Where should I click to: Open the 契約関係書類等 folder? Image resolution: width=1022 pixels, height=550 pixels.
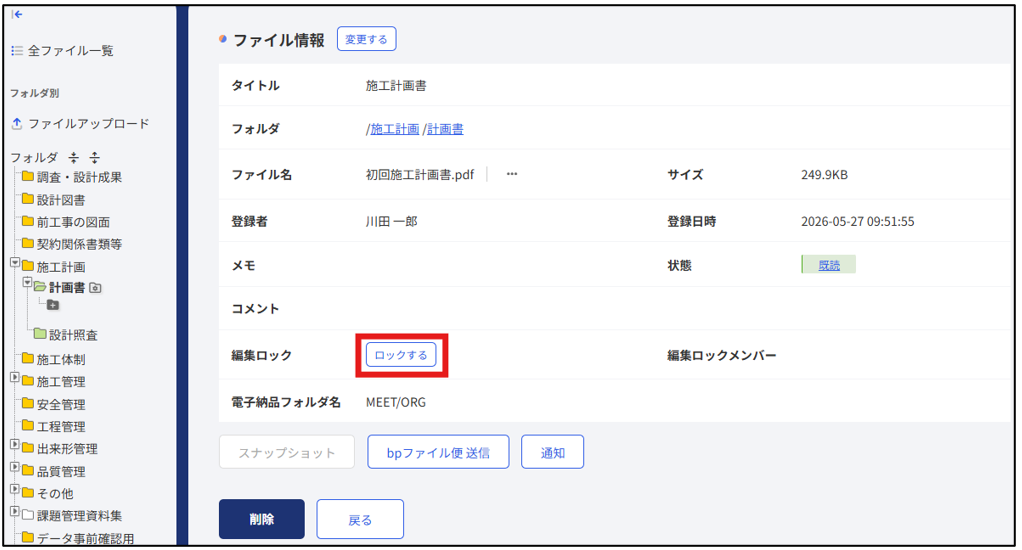click(72, 244)
